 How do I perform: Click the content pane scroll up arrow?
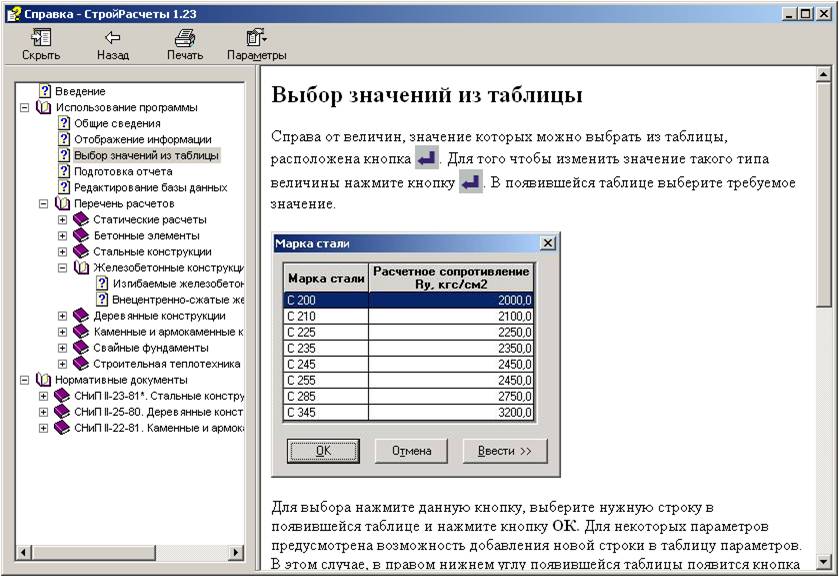[823, 75]
